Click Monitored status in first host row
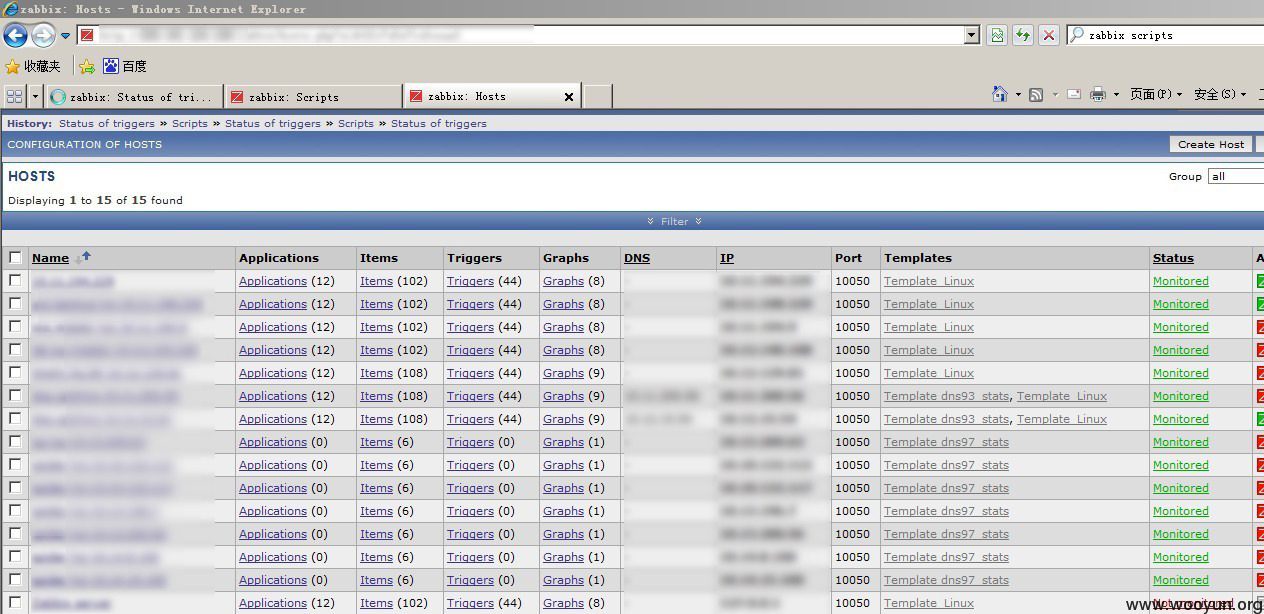1264x614 pixels. [x=1180, y=281]
